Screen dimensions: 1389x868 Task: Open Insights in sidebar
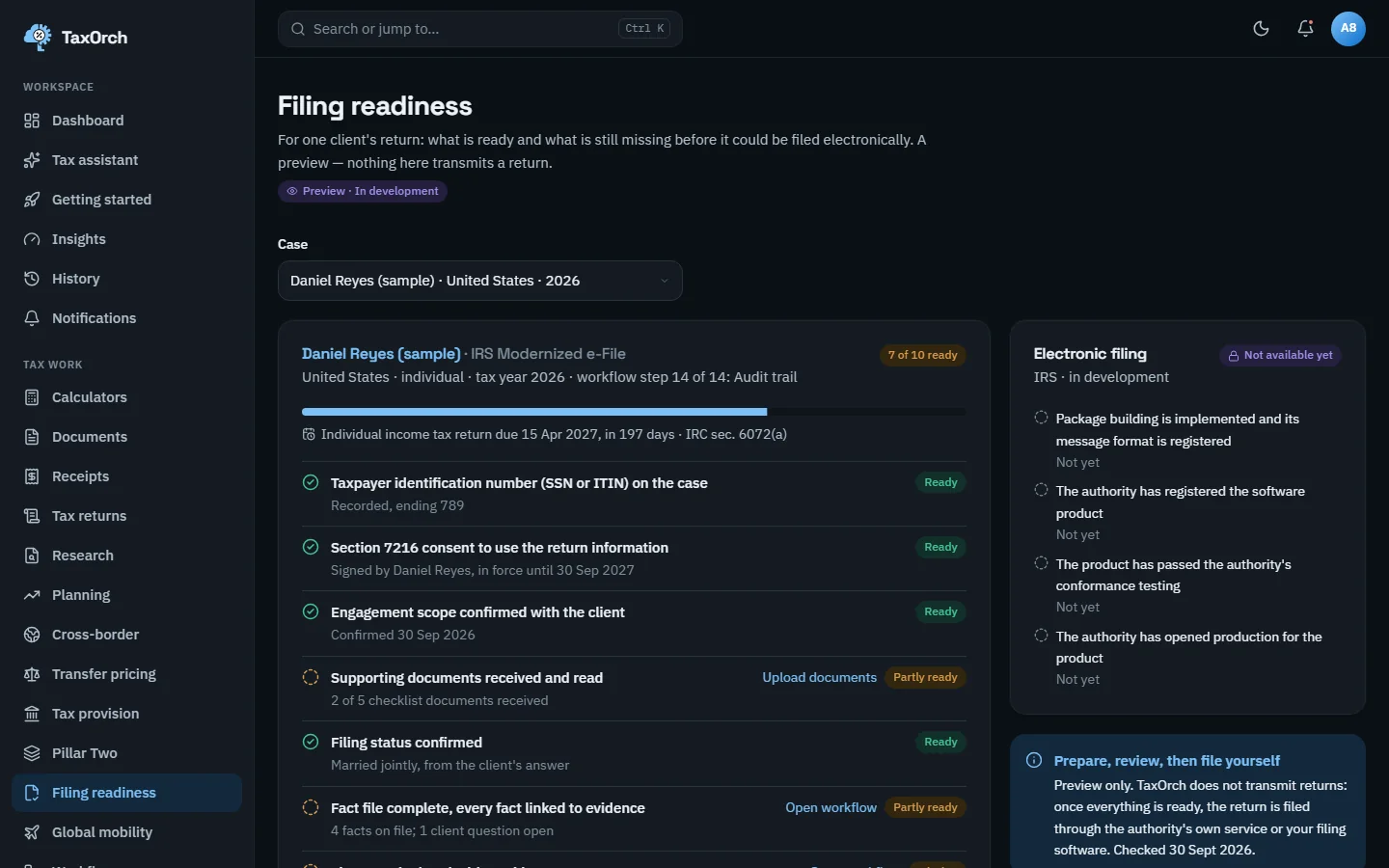(126, 239)
